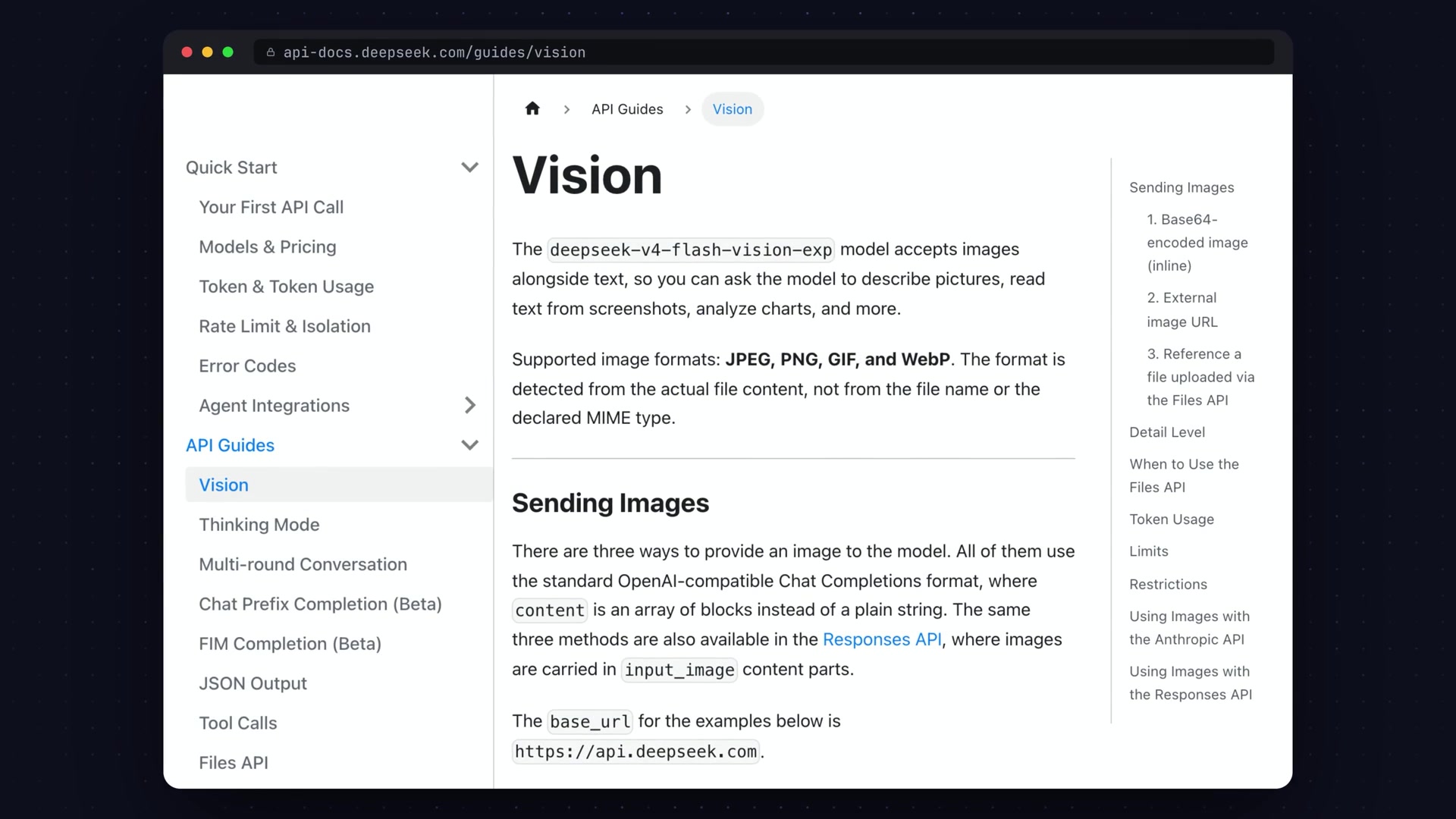This screenshot has height=819, width=1456.
Task: Open Your First API Call page
Action: pyautogui.click(x=271, y=207)
